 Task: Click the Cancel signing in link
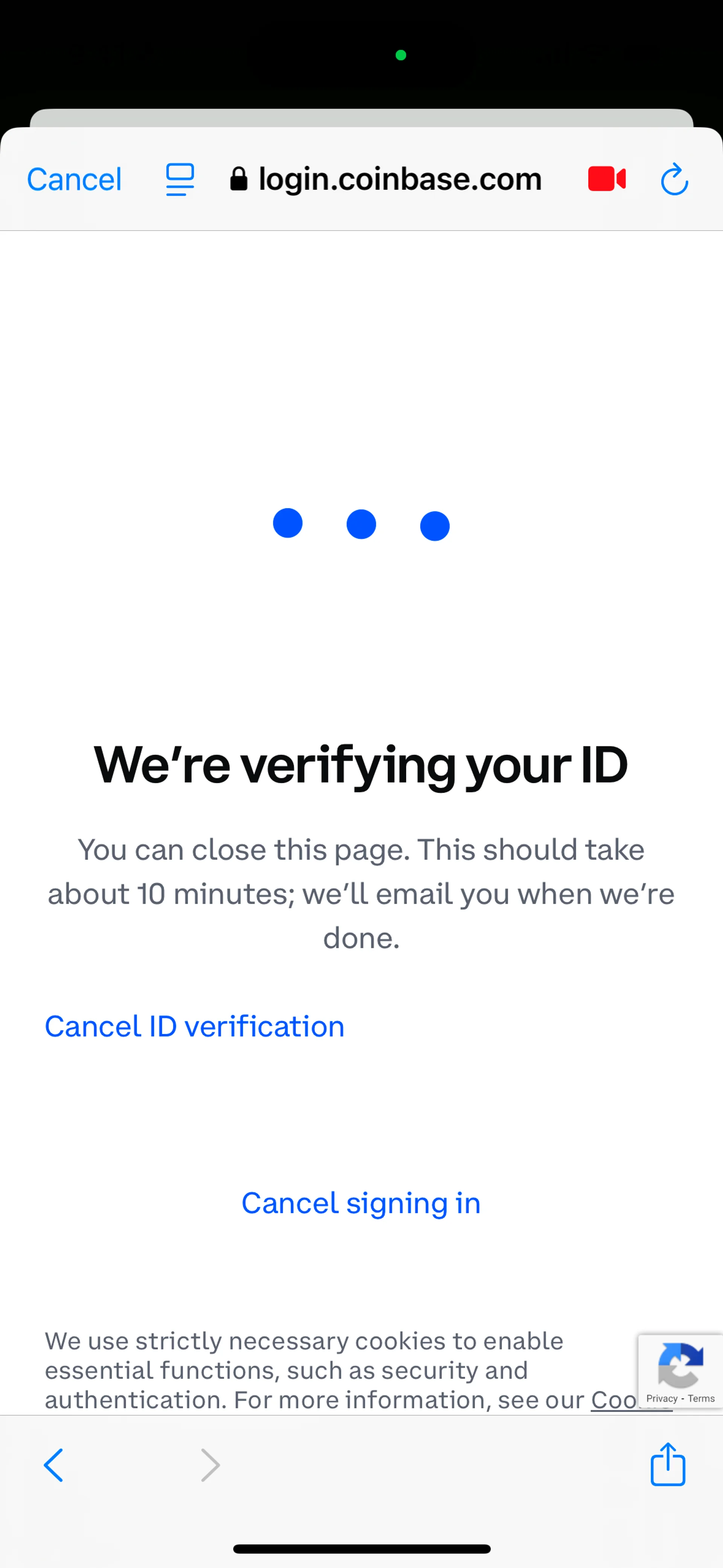[x=361, y=1203]
